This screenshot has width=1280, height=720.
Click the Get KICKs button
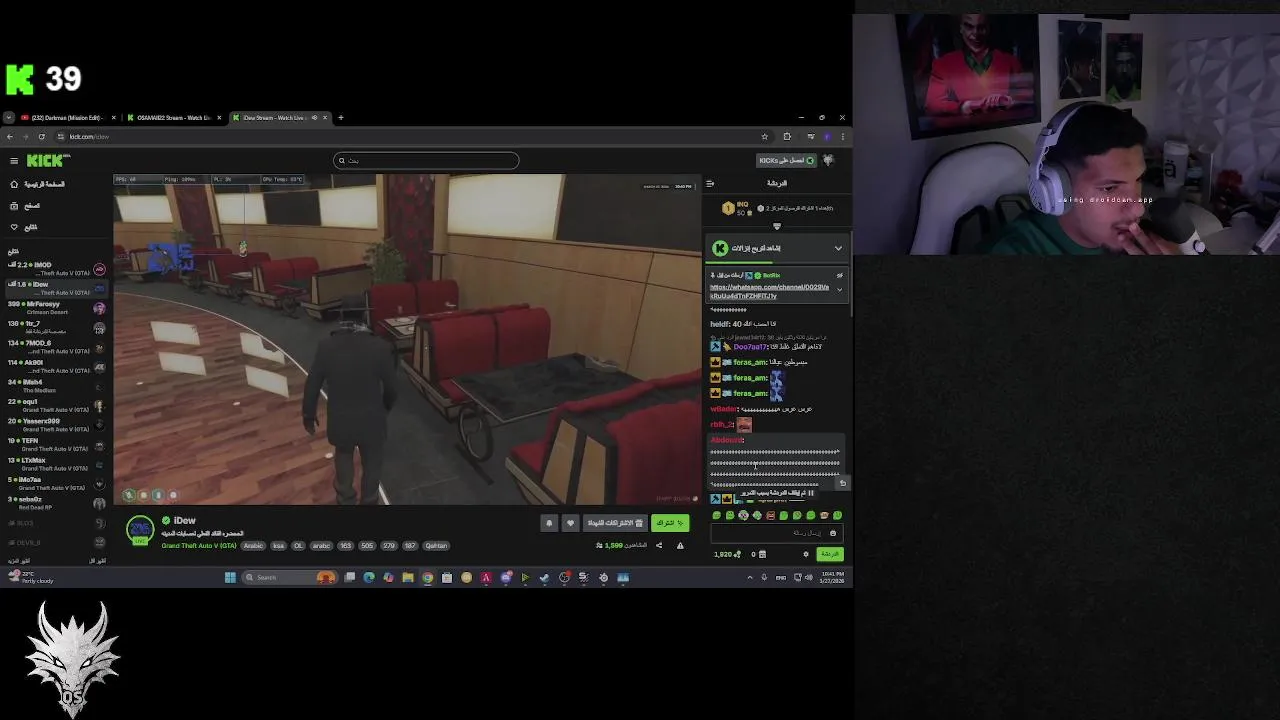coord(786,160)
